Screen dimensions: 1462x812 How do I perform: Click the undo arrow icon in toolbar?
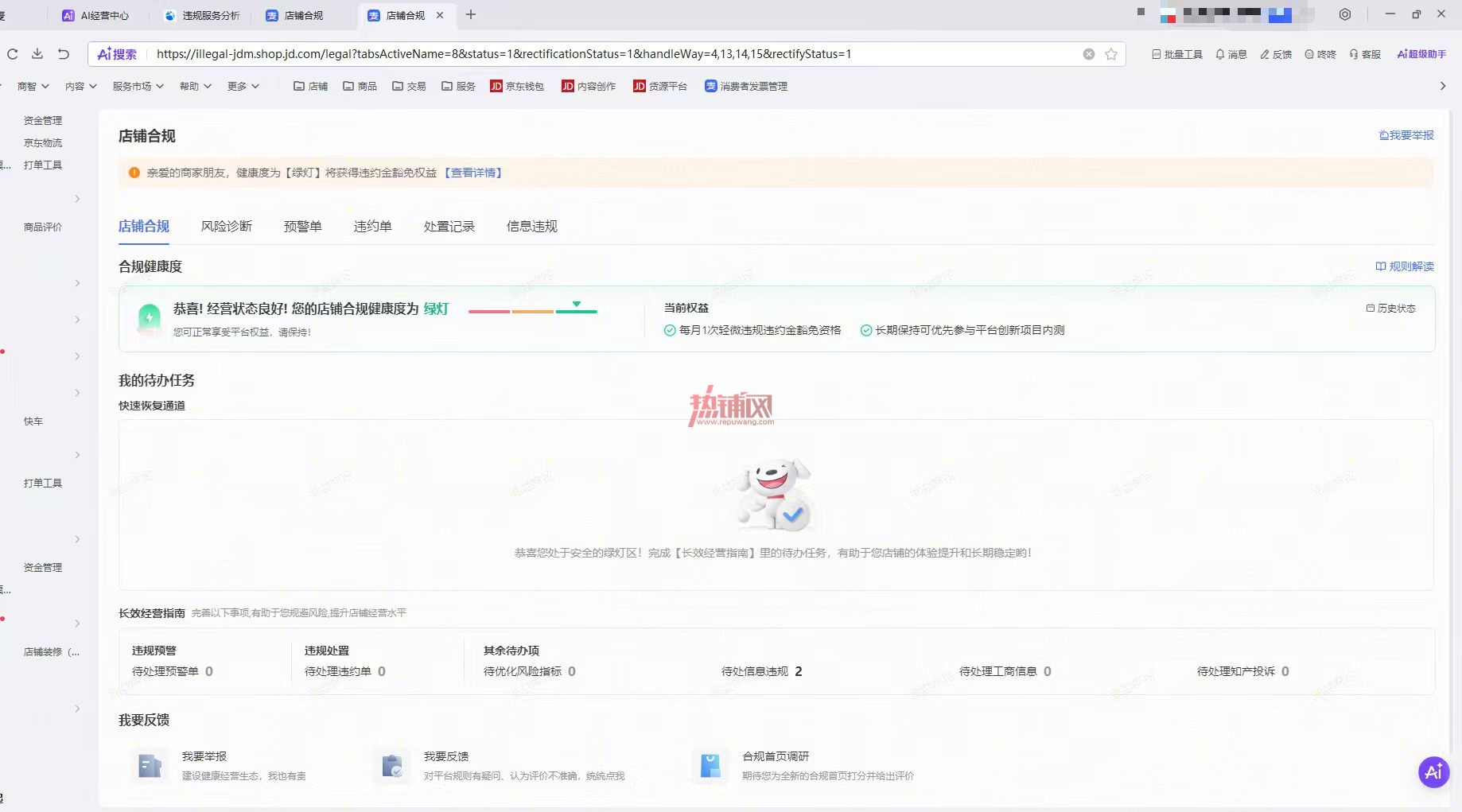pyautogui.click(x=64, y=54)
